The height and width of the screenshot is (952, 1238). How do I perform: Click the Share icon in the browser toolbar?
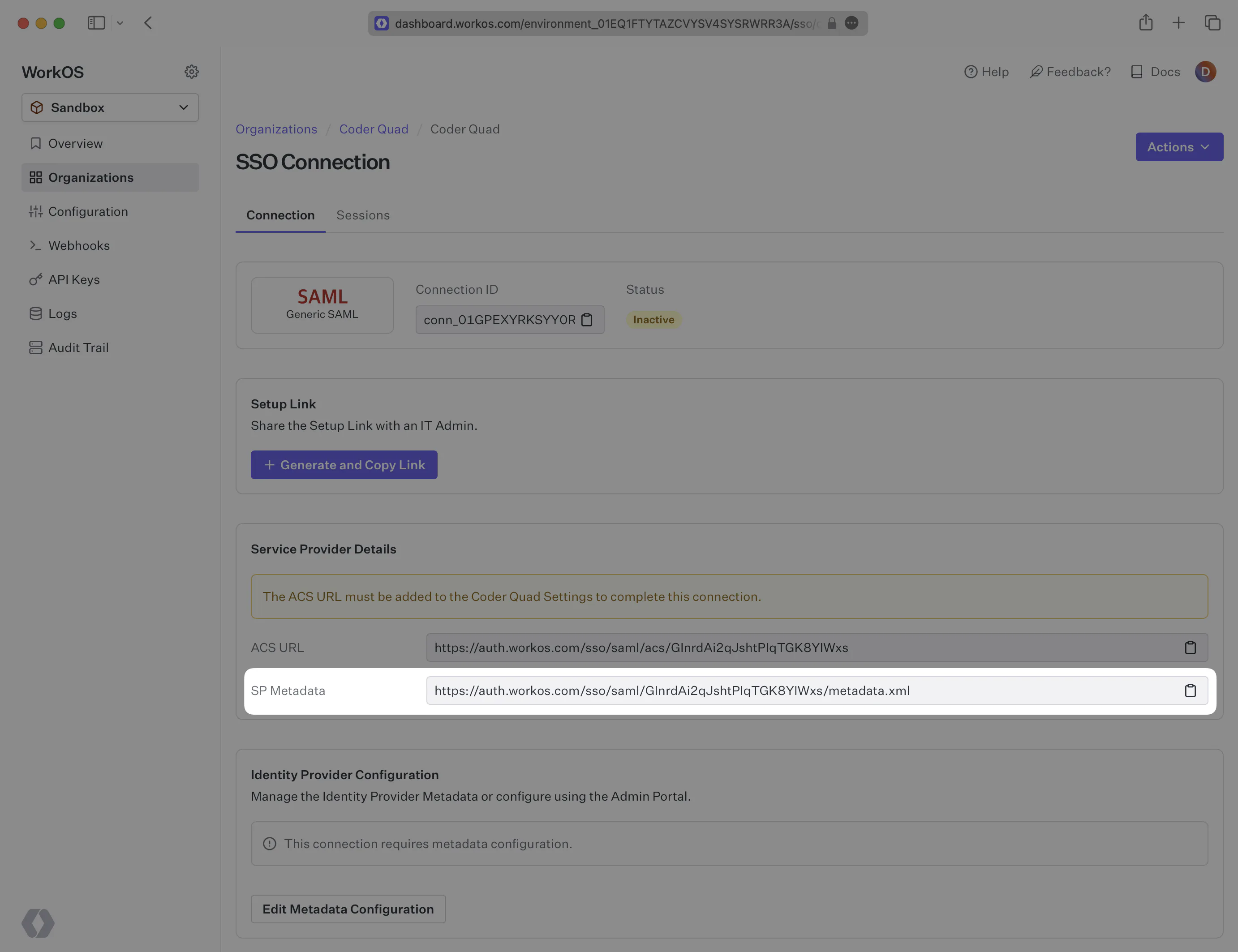point(1146,23)
